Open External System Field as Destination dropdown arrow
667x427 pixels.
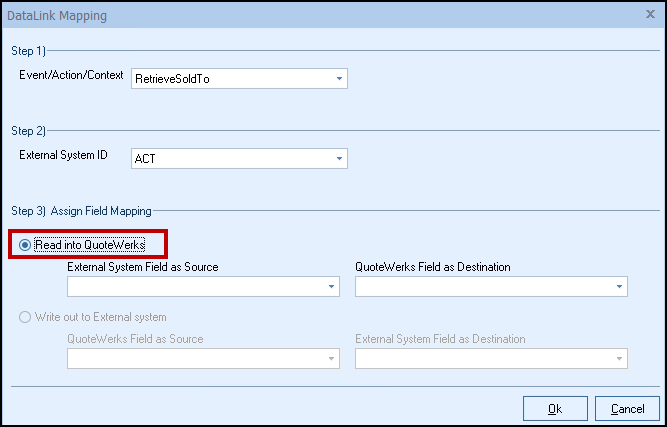tap(618, 359)
